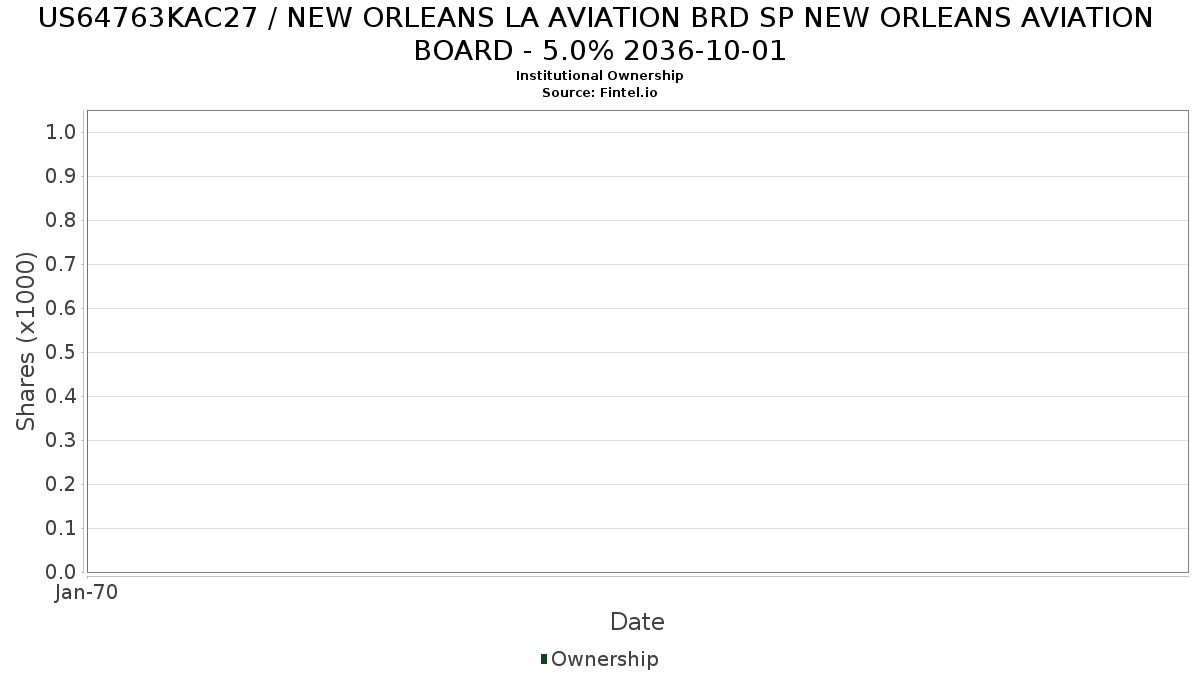Click the Date axis title
Screen dimensions: 1200x675
point(637,622)
